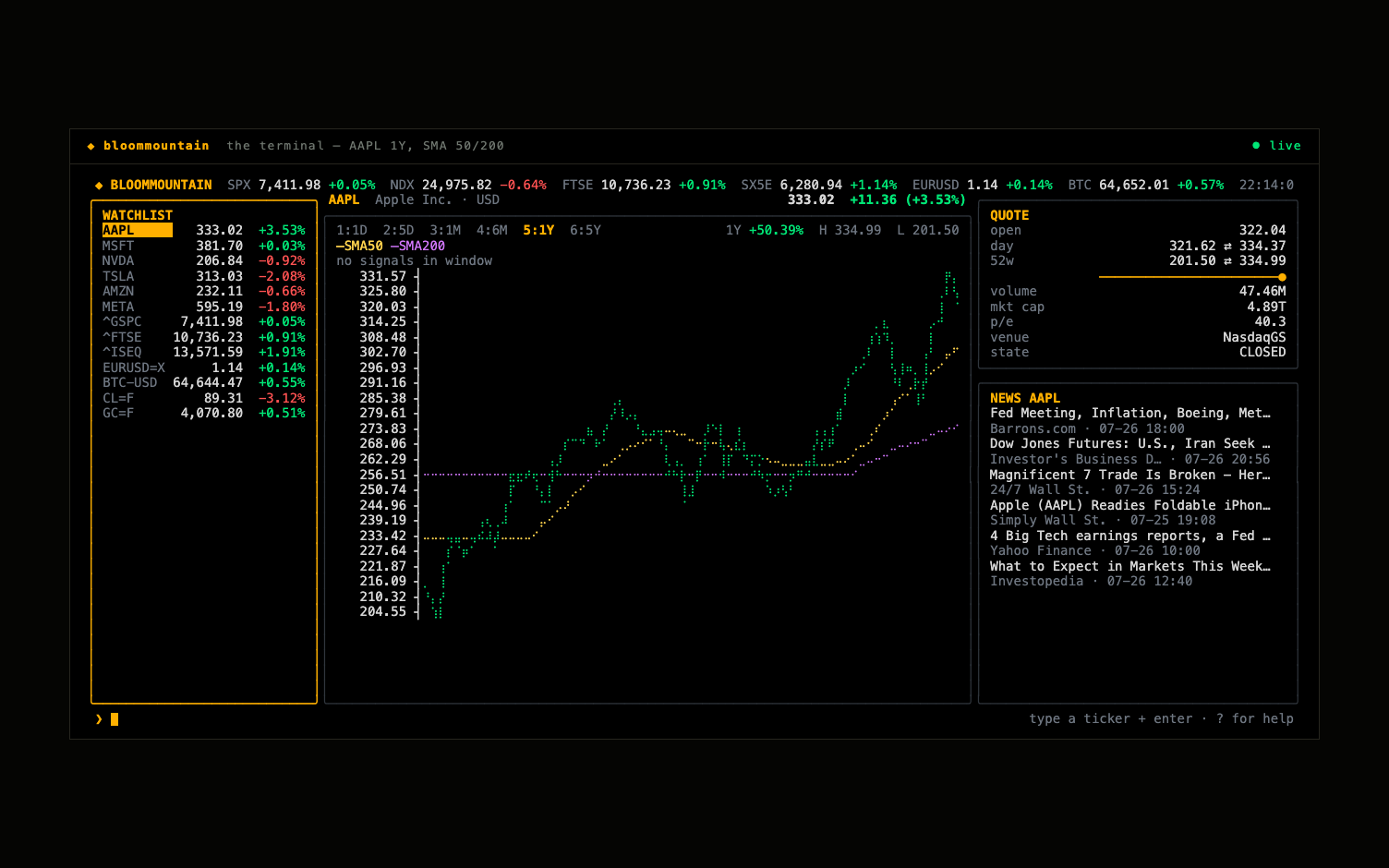
Task: Click open price 322.04 in quote panel
Action: pos(1262,230)
